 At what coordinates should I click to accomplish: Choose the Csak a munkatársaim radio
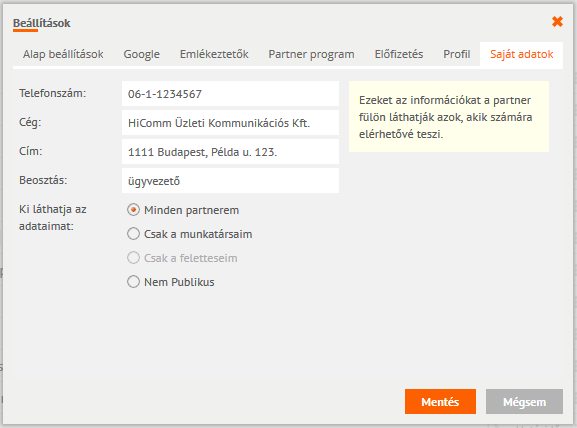(x=133, y=234)
